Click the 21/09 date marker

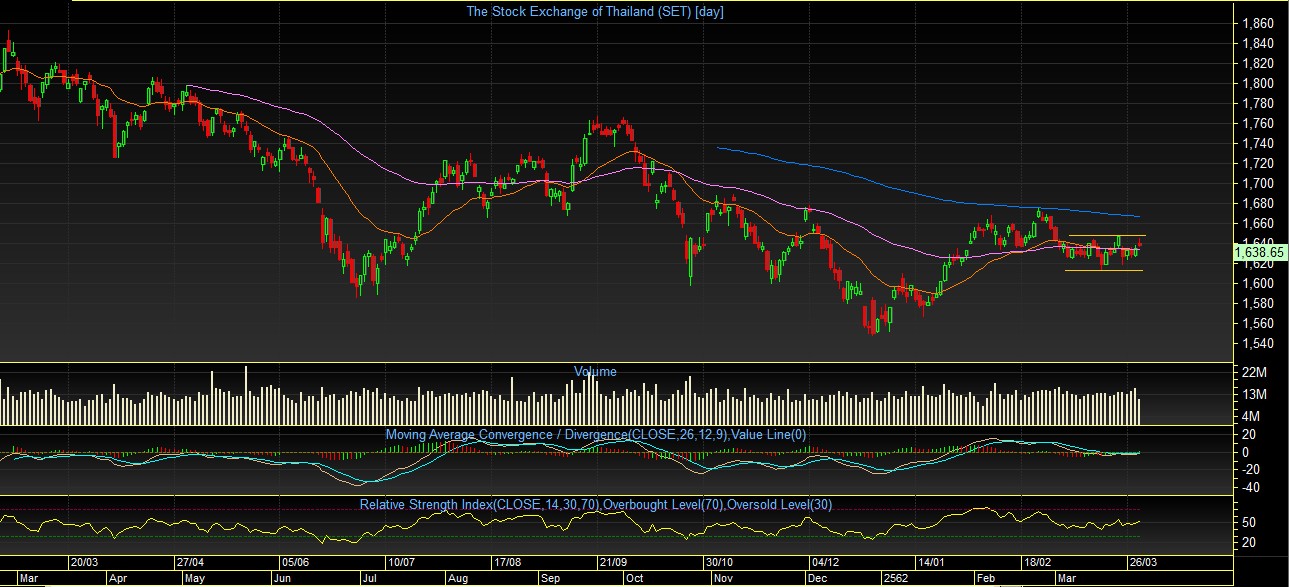point(613,562)
